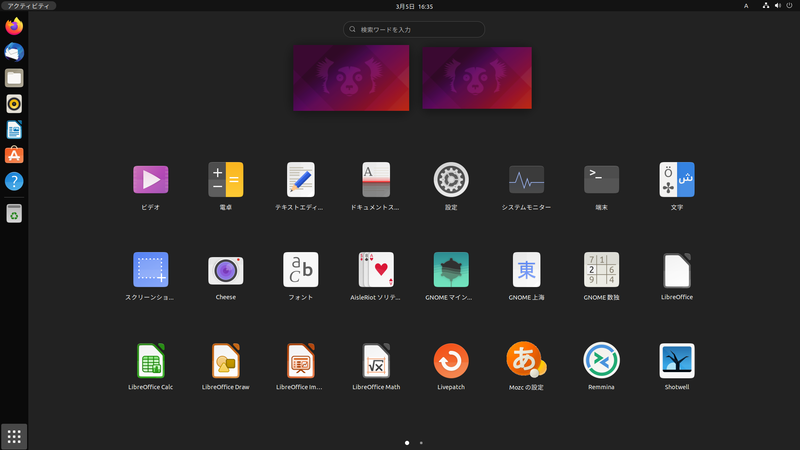Launch Mozc の設定 app
This screenshot has width=800, height=450.
point(526,360)
